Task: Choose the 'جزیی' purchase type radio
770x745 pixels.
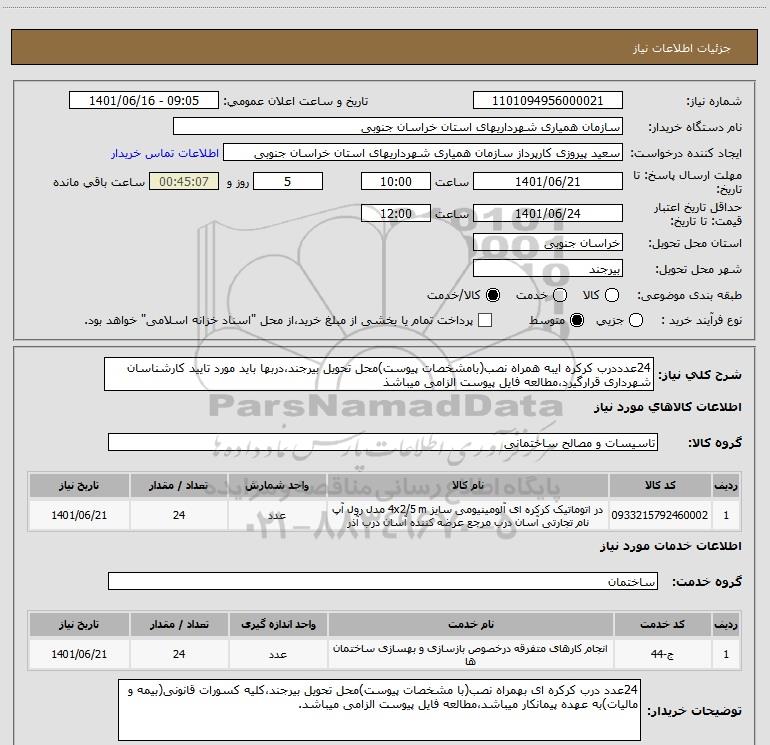Action: [635, 321]
